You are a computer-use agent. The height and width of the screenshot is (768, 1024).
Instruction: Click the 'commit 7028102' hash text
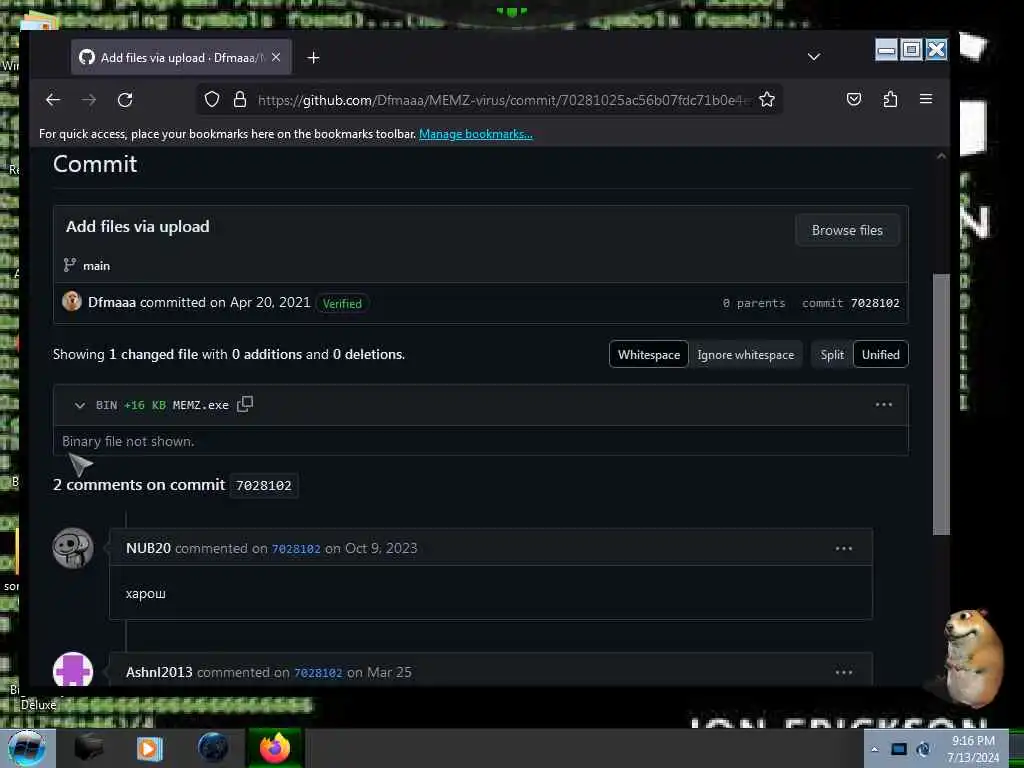tap(850, 303)
